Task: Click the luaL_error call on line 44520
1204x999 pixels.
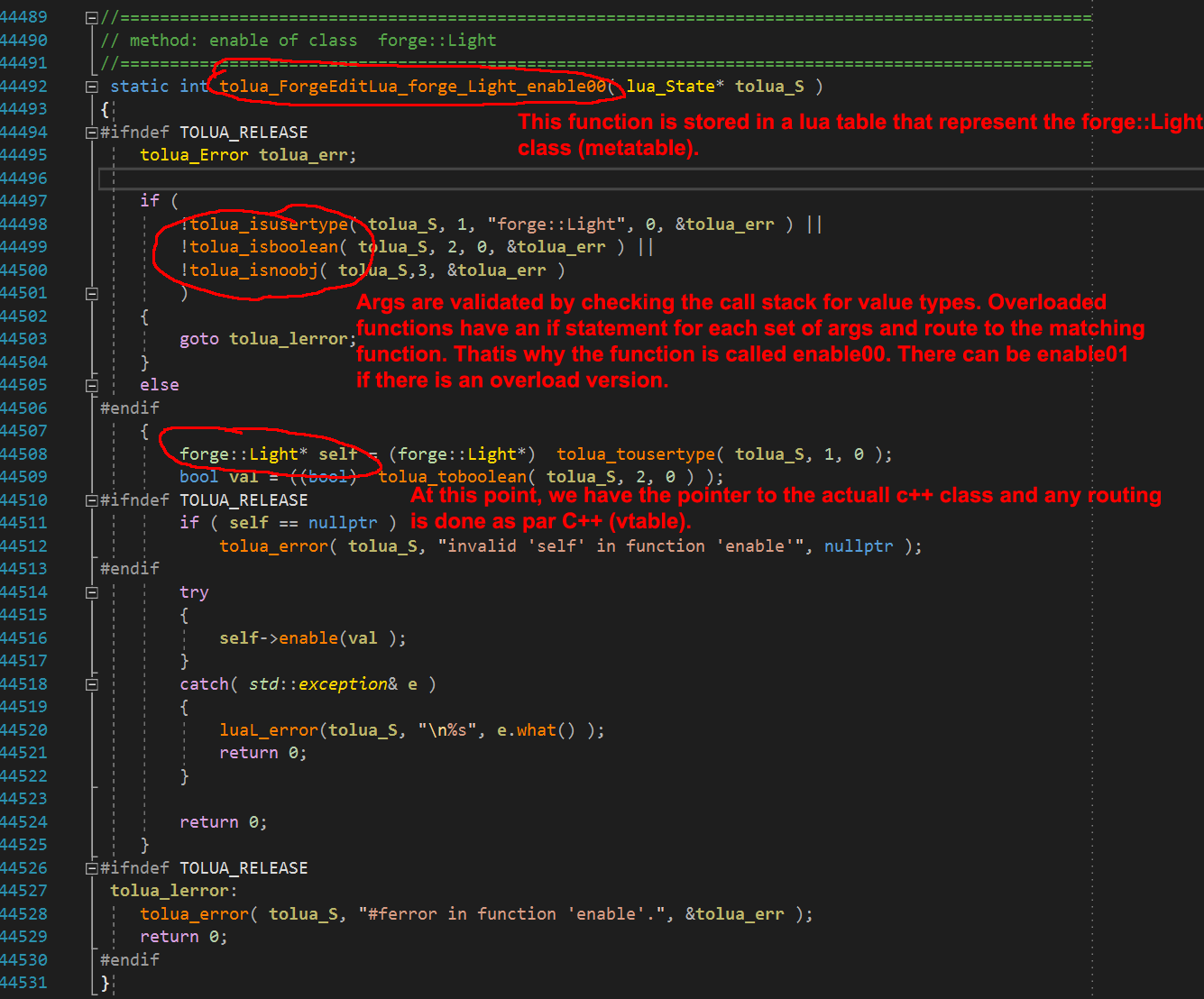Action: 269,730
